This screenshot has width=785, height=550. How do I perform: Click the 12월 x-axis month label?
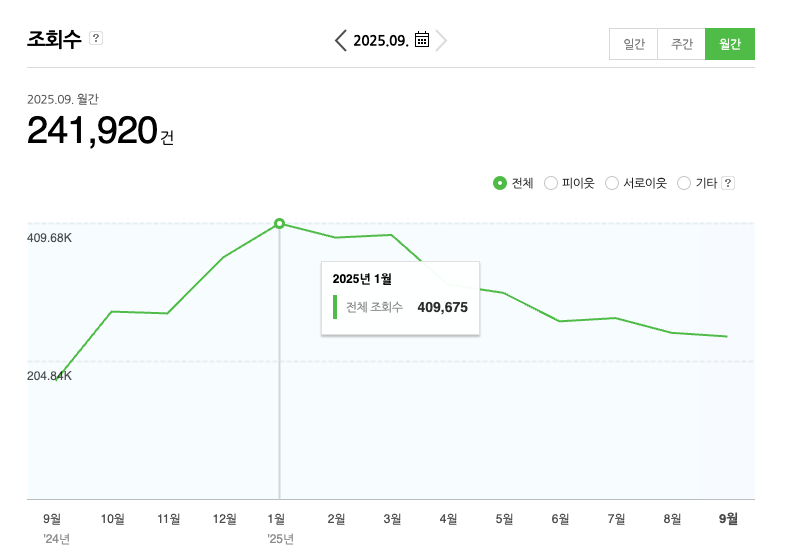pos(224,519)
